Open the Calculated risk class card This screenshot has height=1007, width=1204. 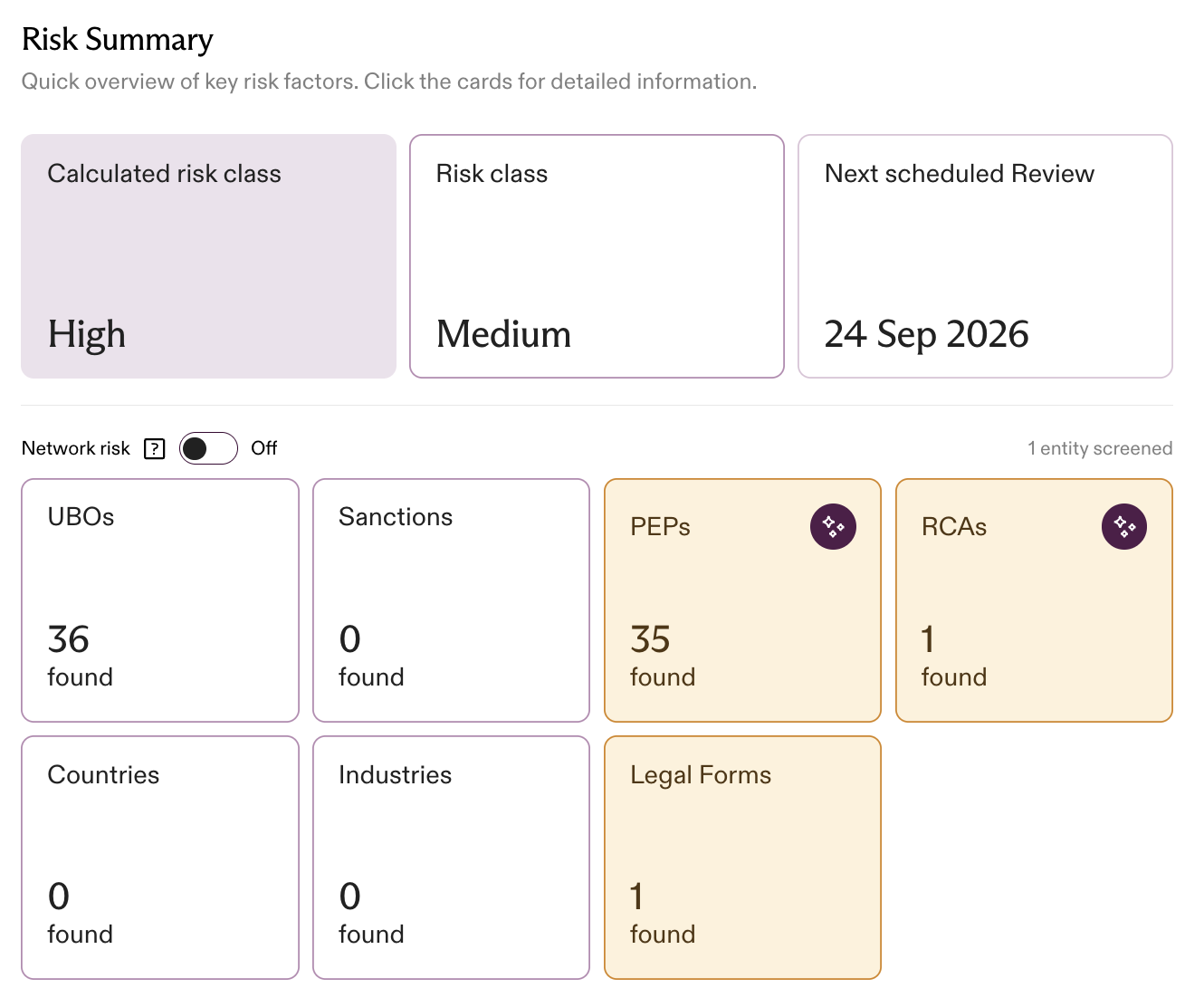pyautogui.click(x=208, y=256)
